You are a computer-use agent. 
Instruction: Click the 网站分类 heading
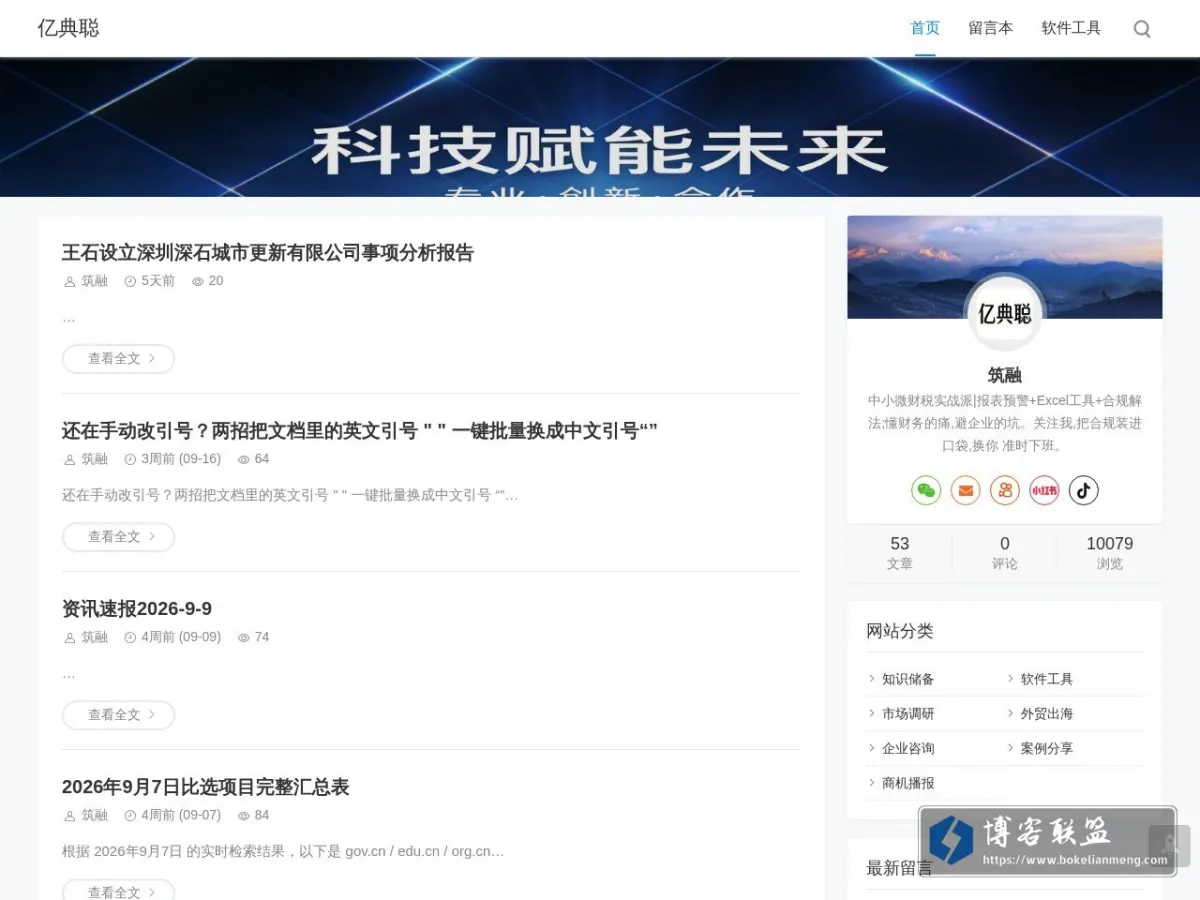pos(900,631)
